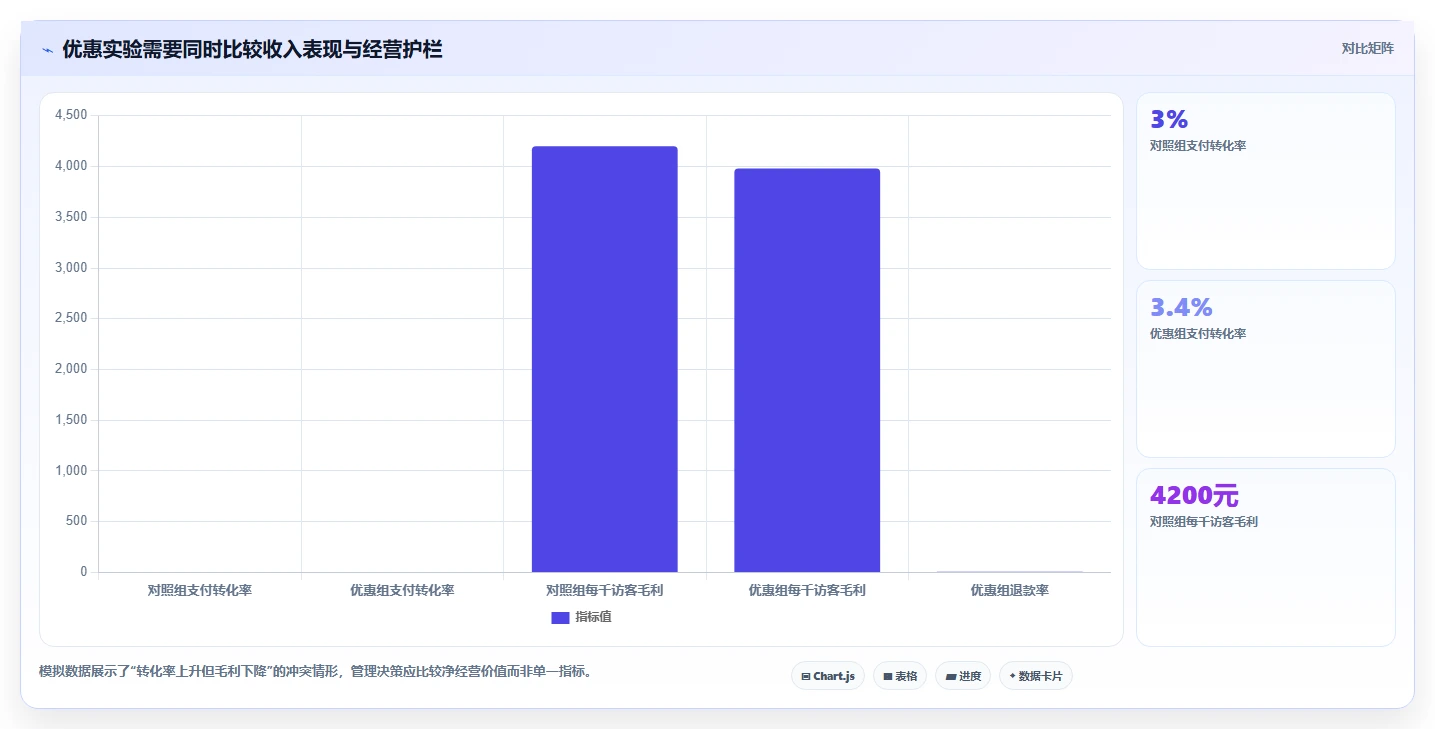The width and height of the screenshot is (1435, 729).
Task: Click the 3.4% value text
Action: [1181, 307]
